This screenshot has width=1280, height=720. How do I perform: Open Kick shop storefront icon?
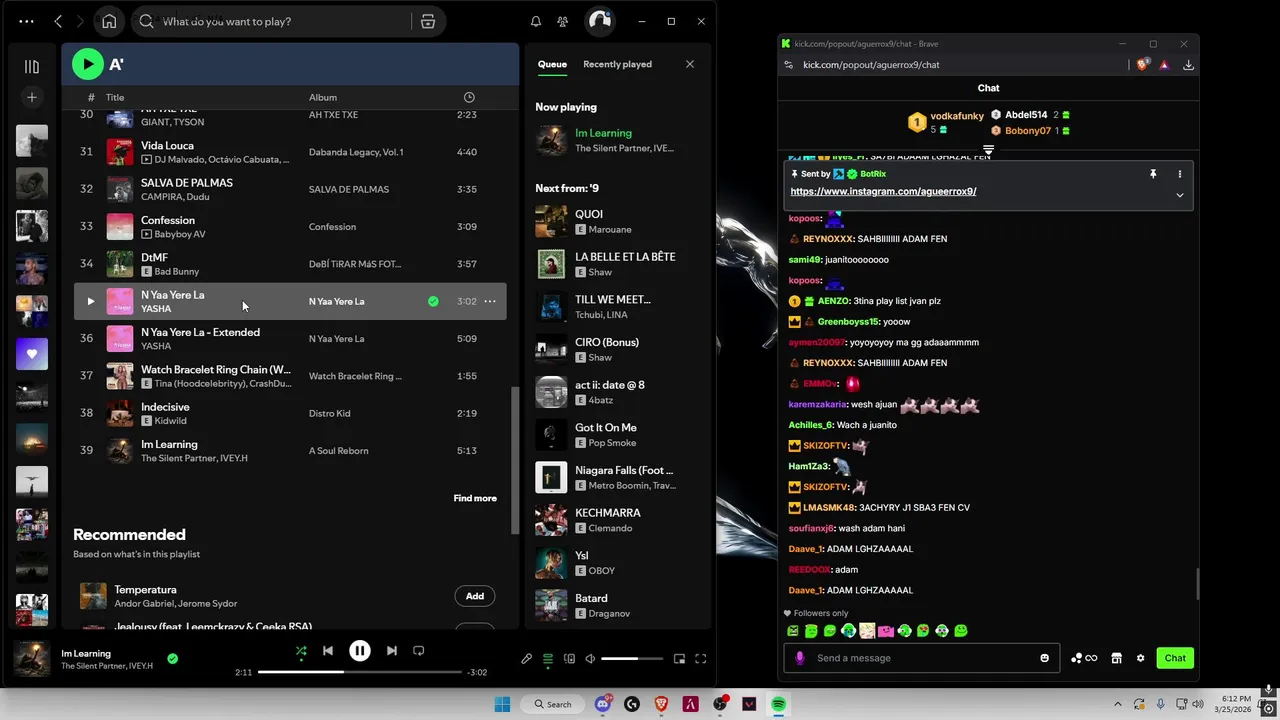pos(1116,658)
